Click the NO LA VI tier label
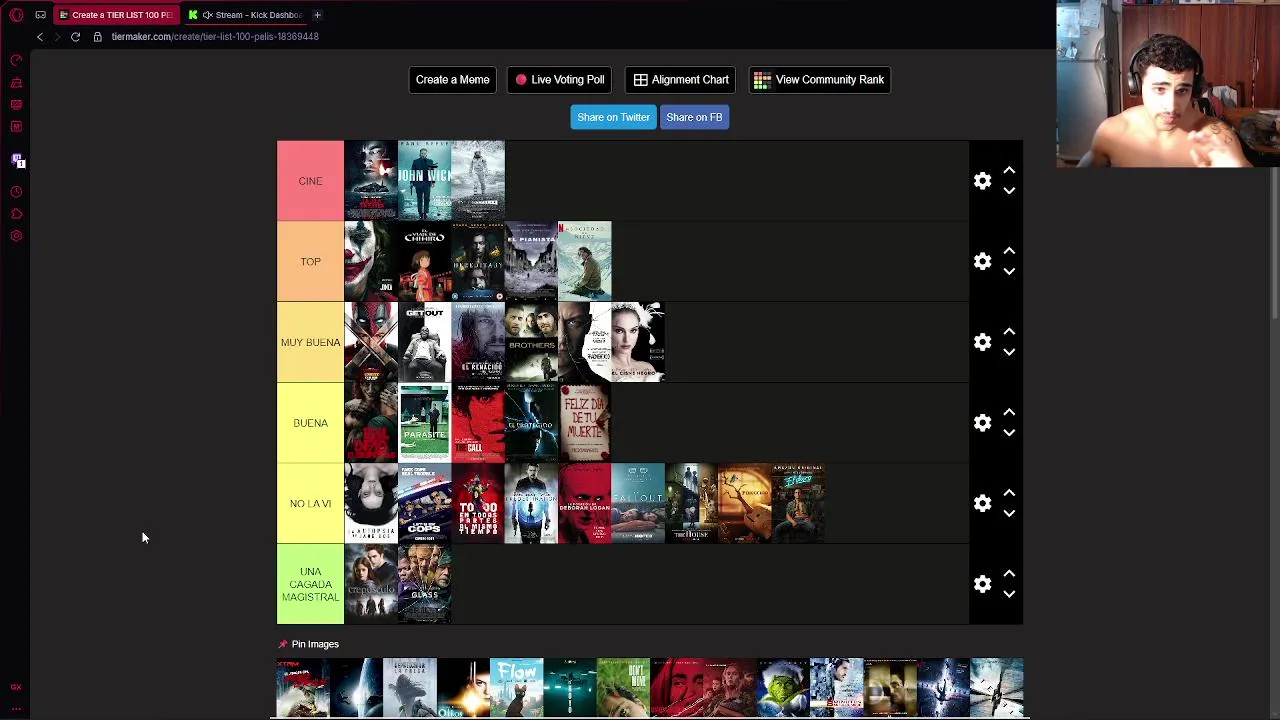Screen dimensions: 1280x720 click(310, 504)
